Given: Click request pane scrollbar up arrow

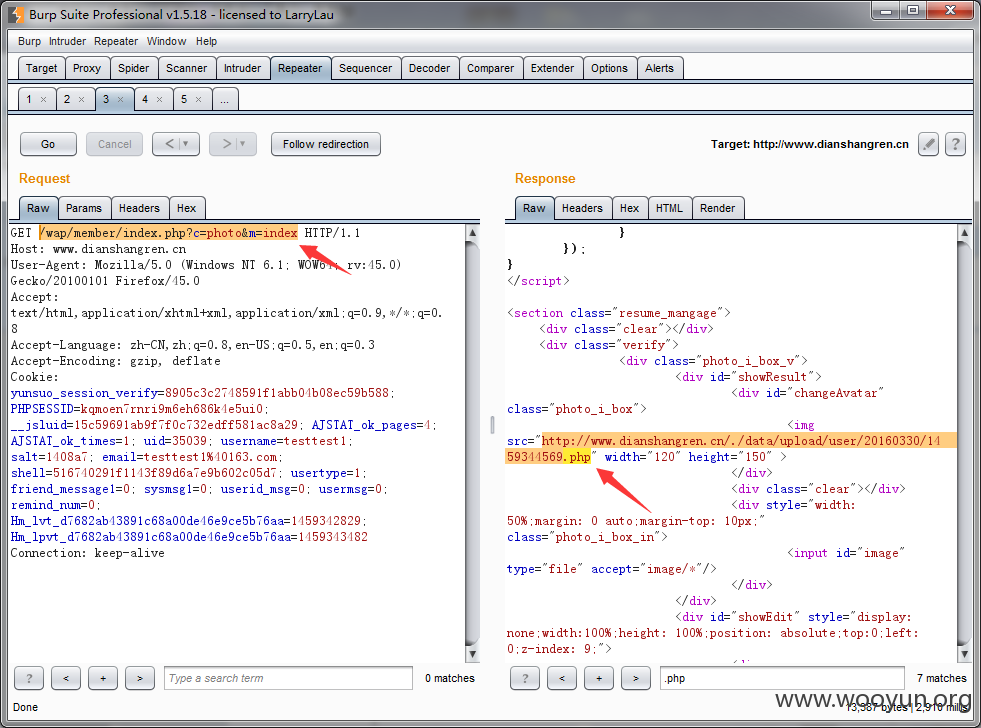Looking at the screenshot, I should tap(473, 233).
